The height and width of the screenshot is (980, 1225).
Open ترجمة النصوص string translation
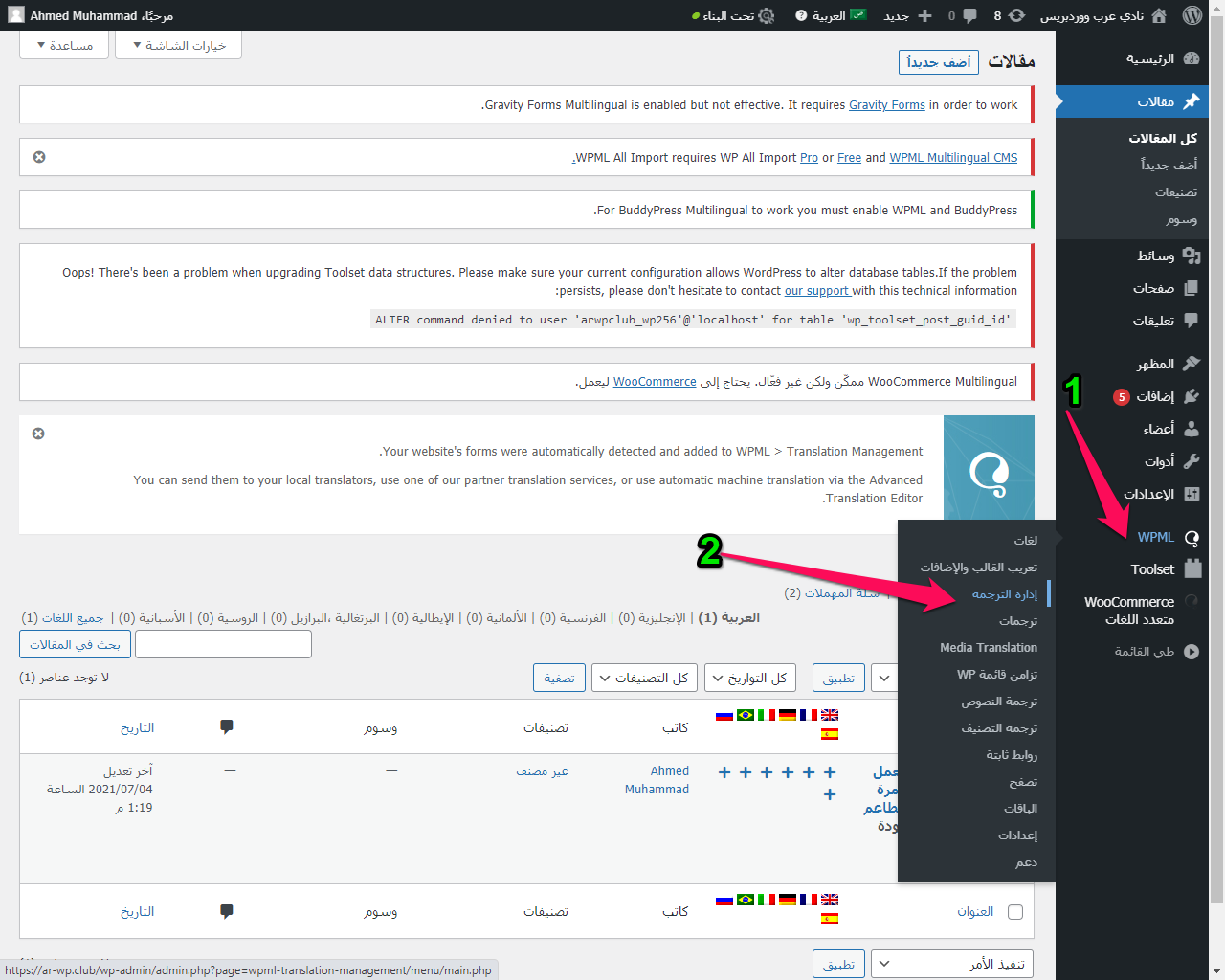976,701
